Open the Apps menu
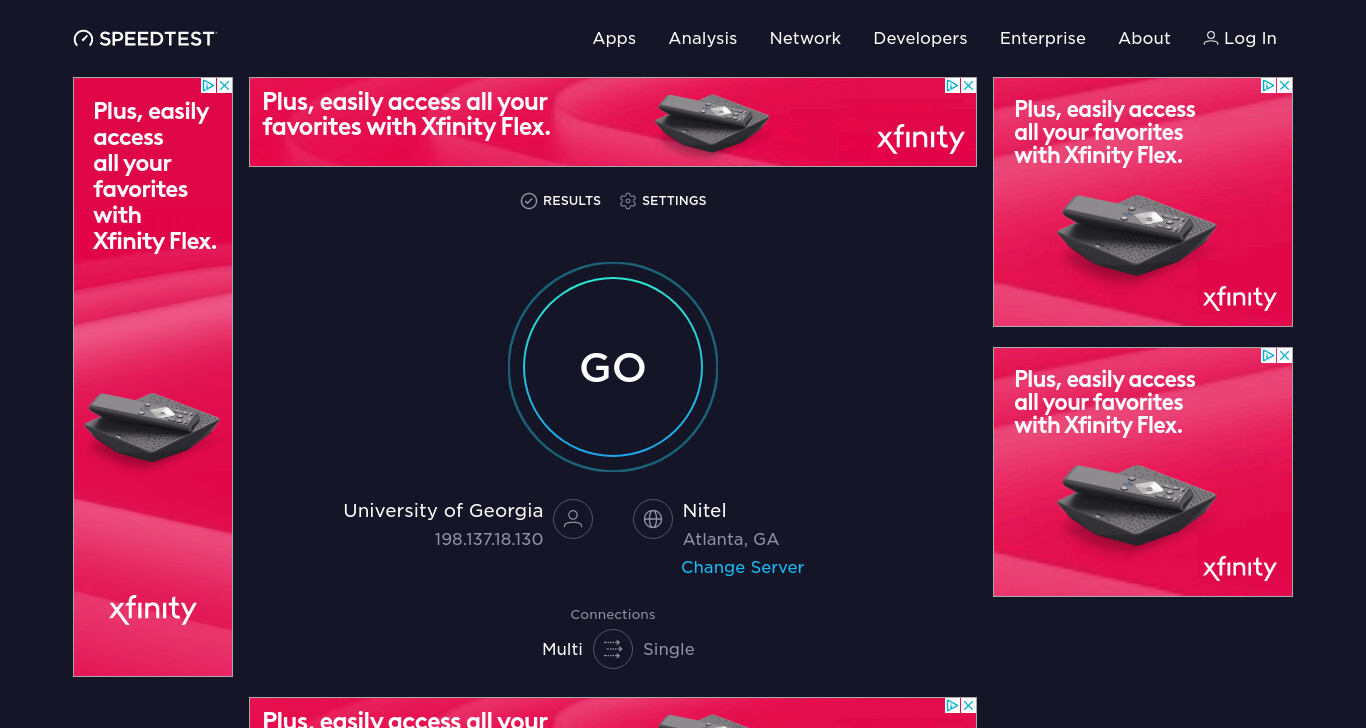This screenshot has width=1366, height=728. [x=614, y=38]
